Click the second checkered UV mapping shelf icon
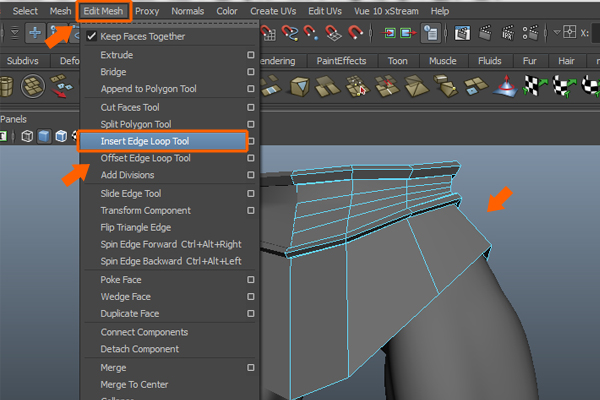The width and height of the screenshot is (600, 400). [564, 87]
